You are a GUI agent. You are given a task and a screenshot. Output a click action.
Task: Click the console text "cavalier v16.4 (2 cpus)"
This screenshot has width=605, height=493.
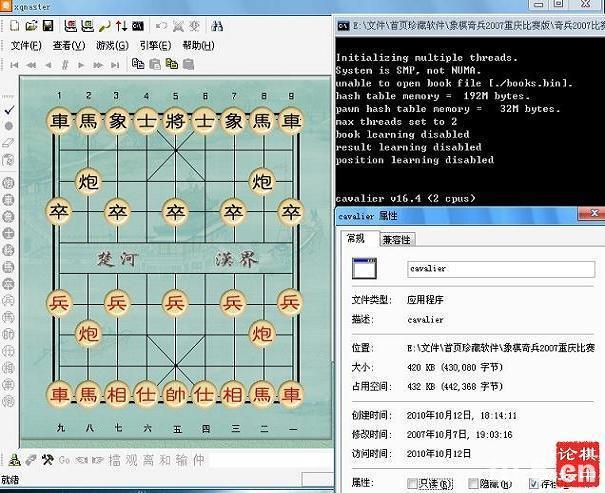(x=405, y=199)
